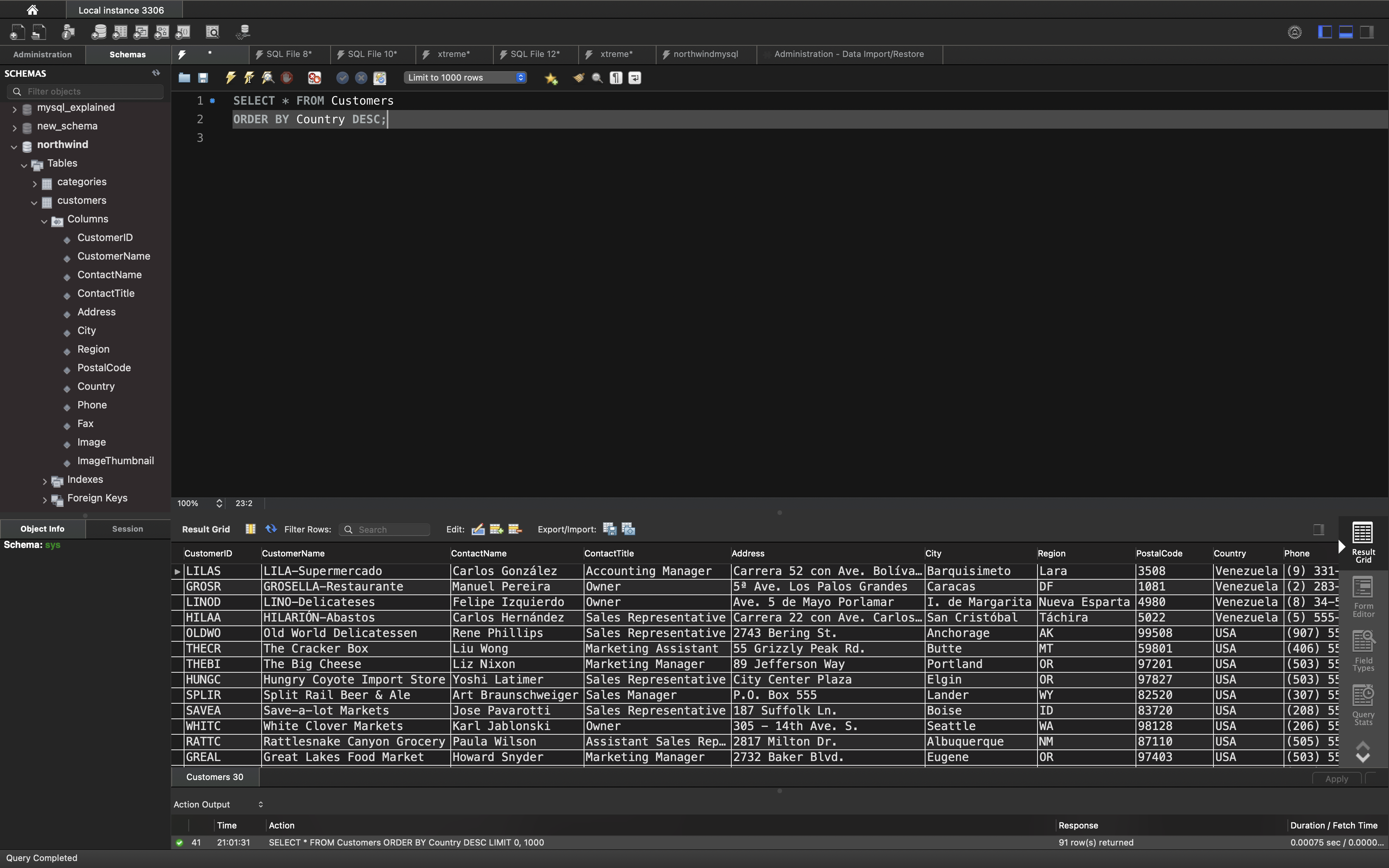Click the Beautify query broom icon

[579, 77]
